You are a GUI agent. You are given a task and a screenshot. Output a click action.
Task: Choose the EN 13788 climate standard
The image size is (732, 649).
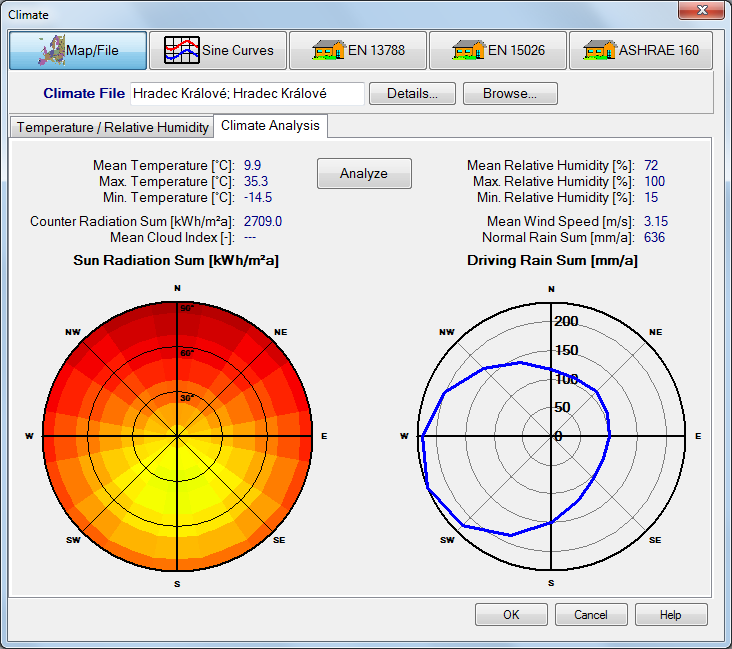click(358, 50)
